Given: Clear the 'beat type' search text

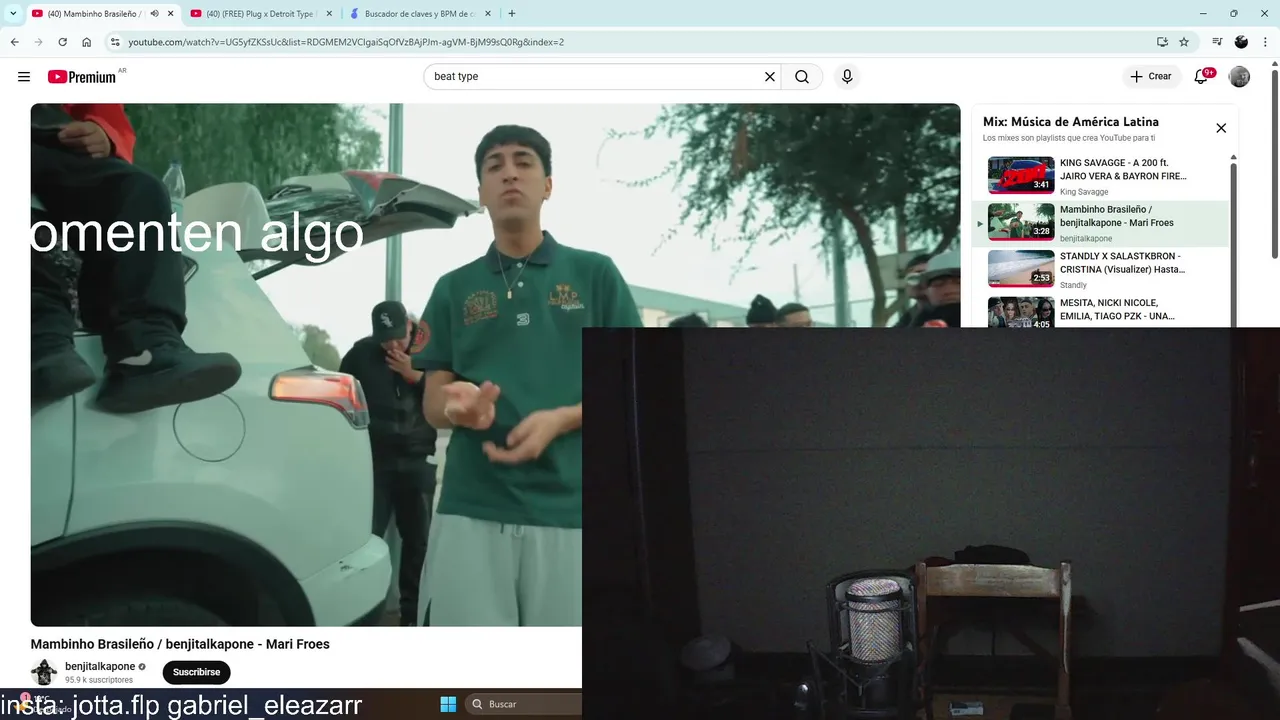Looking at the screenshot, I should pos(770,77).
